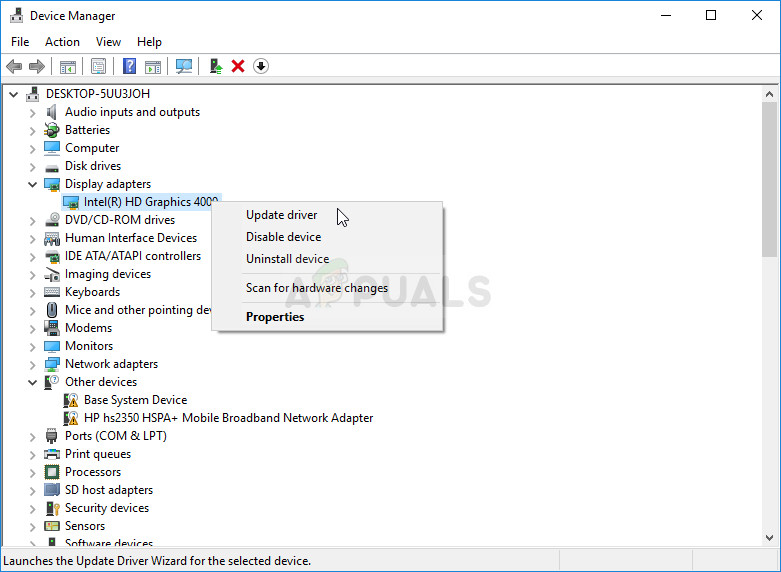Toggle the action pane toolbar icon
The height and width of the screenshot is (572, 781).
(x=153, y=66)
